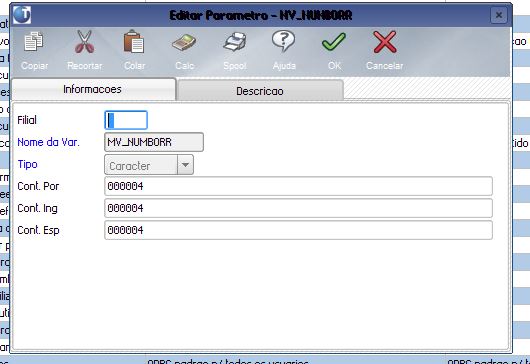Open the Calc calculator tool
Image resolution: width=530 pixels, height=364 pixels.
tap(184, 43)
